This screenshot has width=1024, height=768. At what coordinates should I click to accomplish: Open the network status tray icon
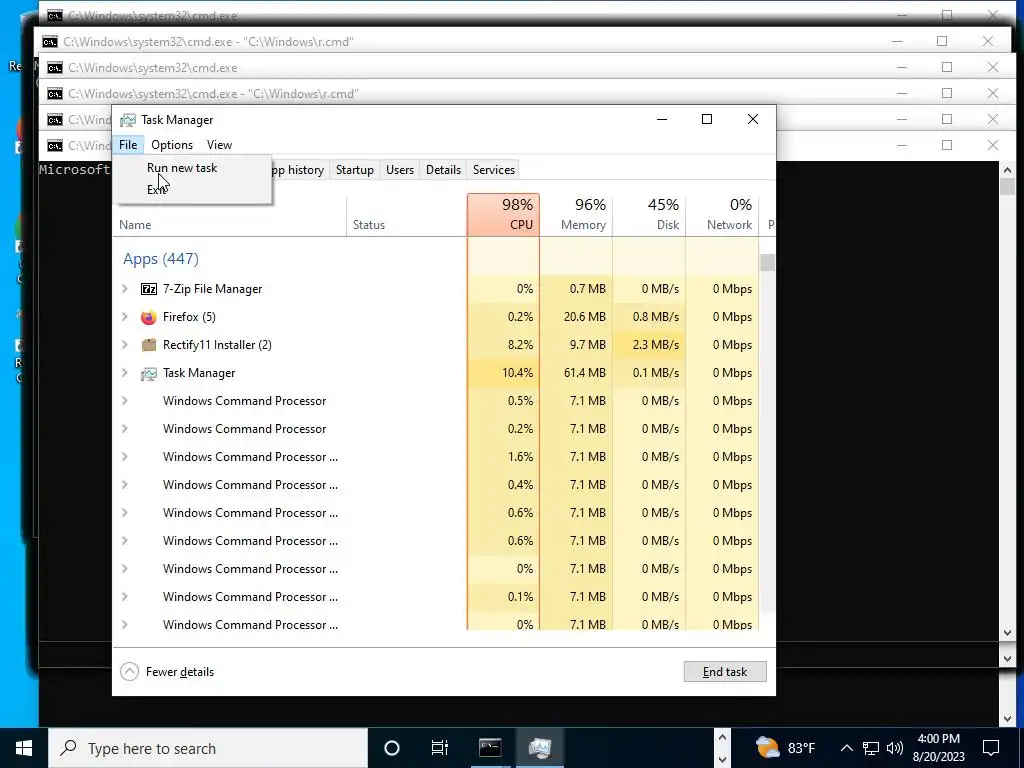(871, 748)
